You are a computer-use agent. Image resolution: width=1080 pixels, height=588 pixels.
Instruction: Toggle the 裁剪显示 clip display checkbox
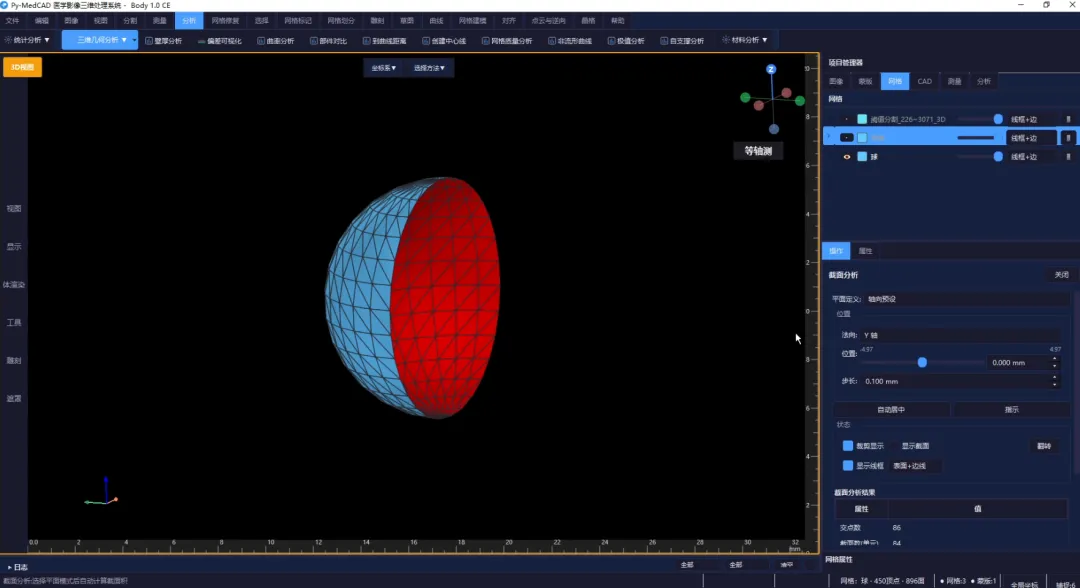coord(848,445)
